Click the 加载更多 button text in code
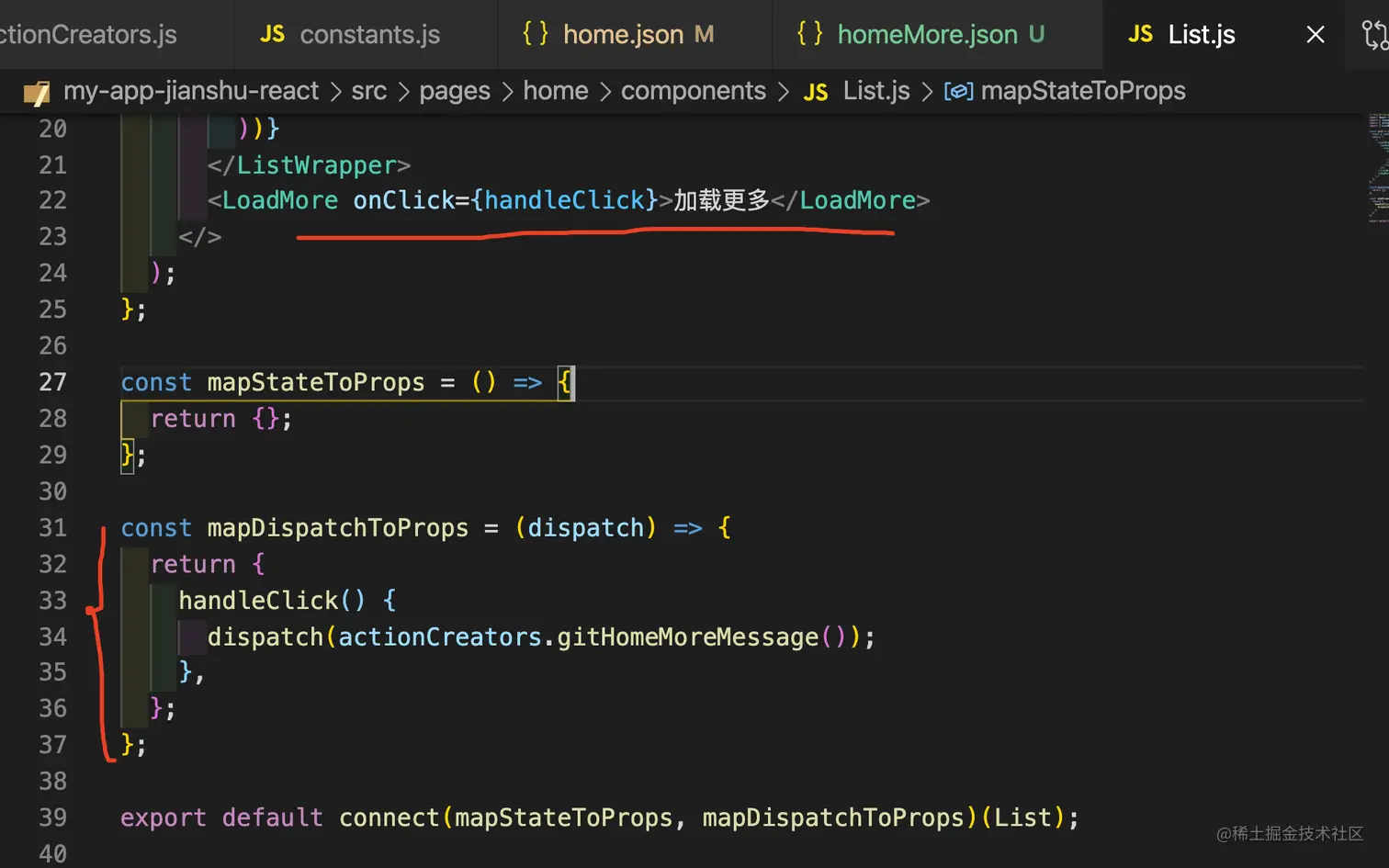The width and height of the screenshot is (1389, 868). (x=721, y=200)
